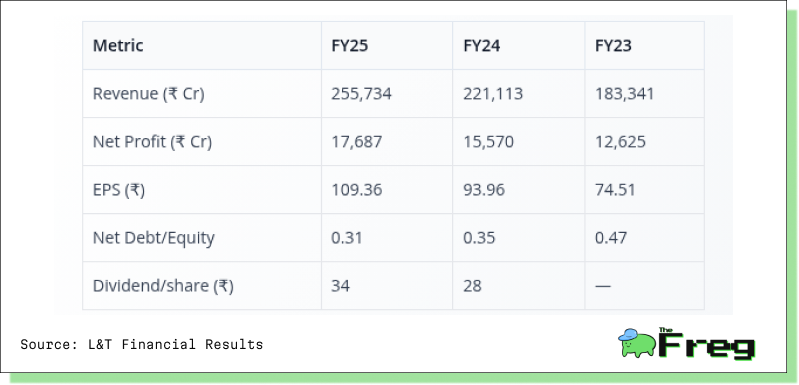Click the Dividend/share (₹) row label
Viewport: 799px width, 385px height.
(163, 286)
